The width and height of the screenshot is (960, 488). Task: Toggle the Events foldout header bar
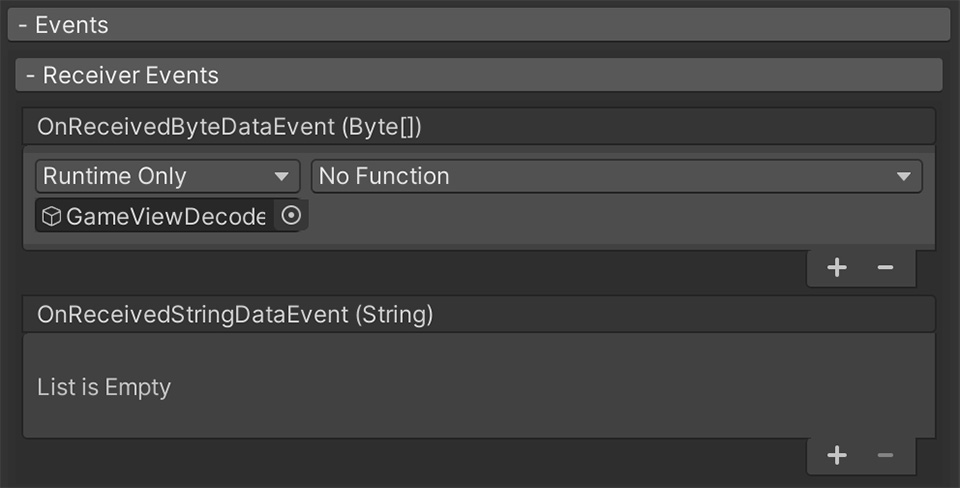479,25
